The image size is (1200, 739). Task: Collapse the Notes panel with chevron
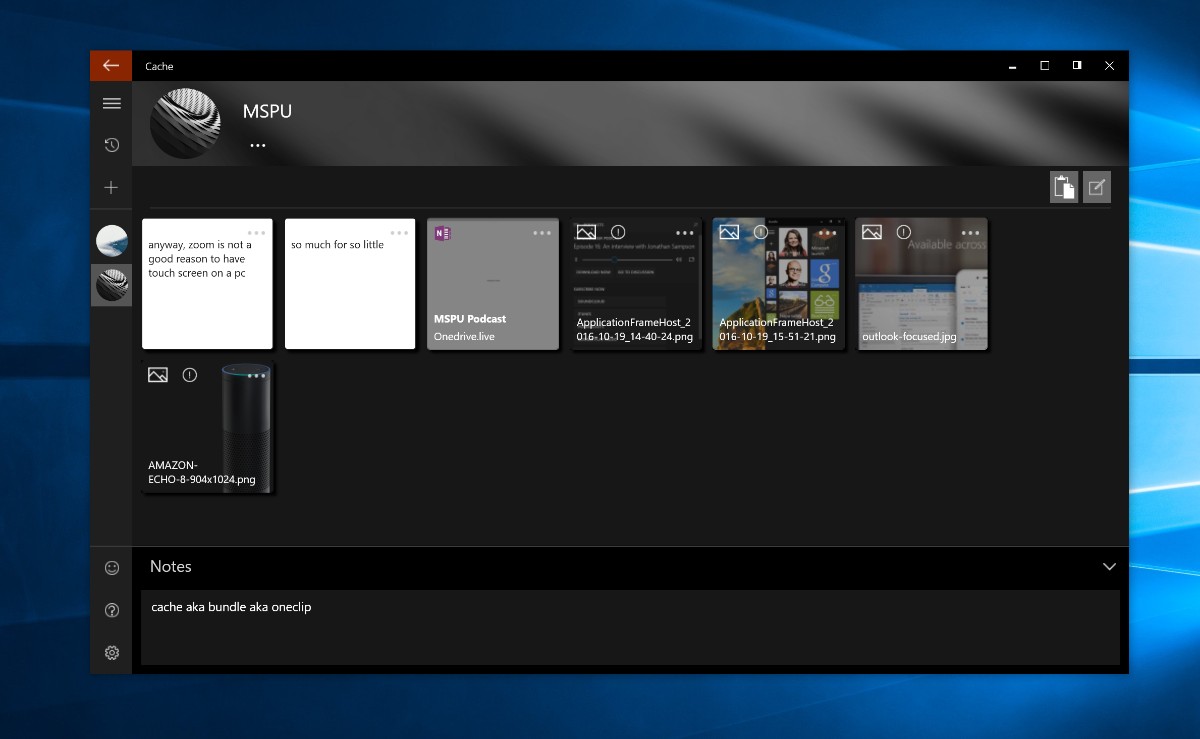coord(1109,566)
